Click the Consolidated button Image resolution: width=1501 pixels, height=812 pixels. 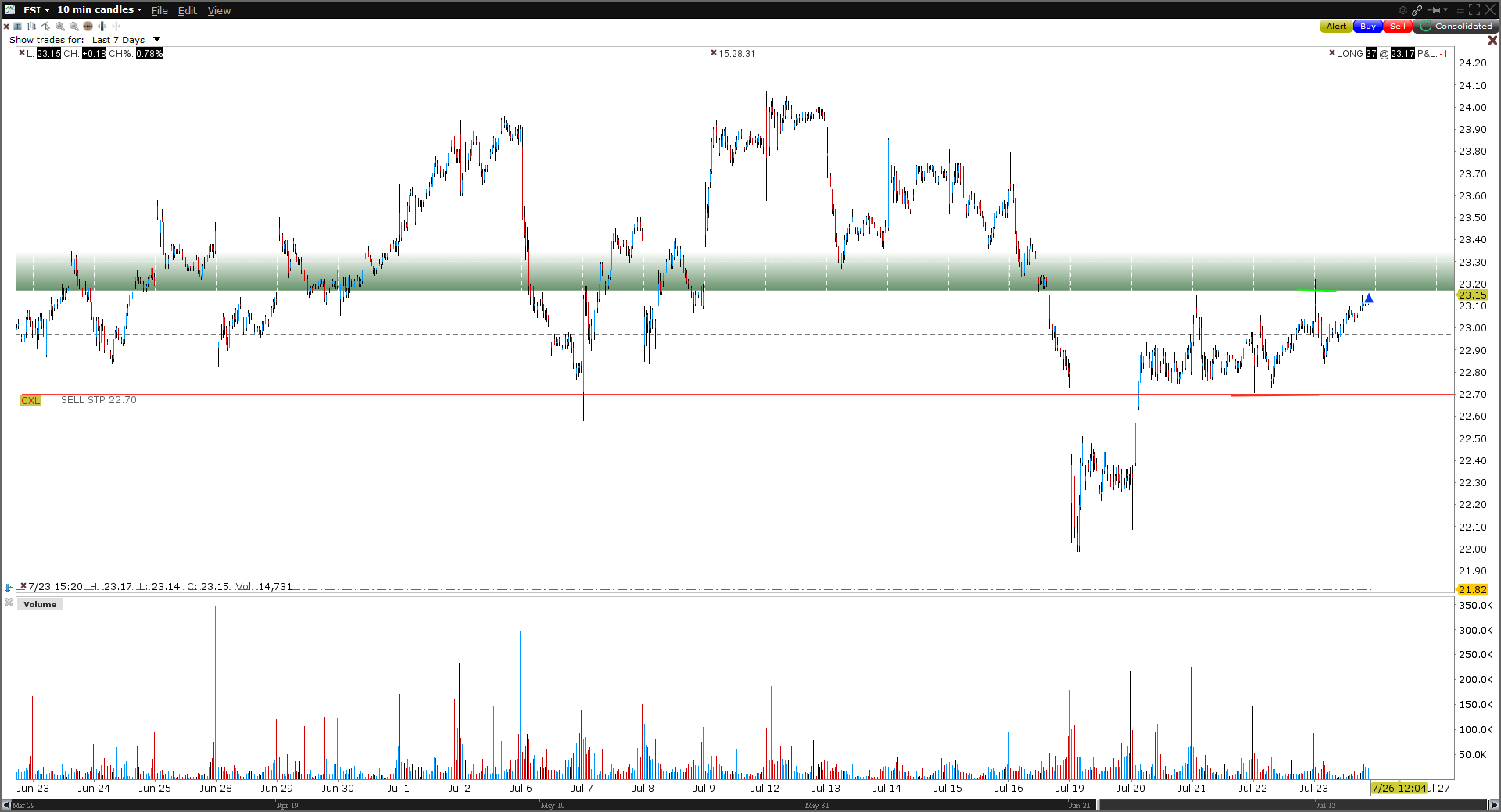(x=1456, y=26)
